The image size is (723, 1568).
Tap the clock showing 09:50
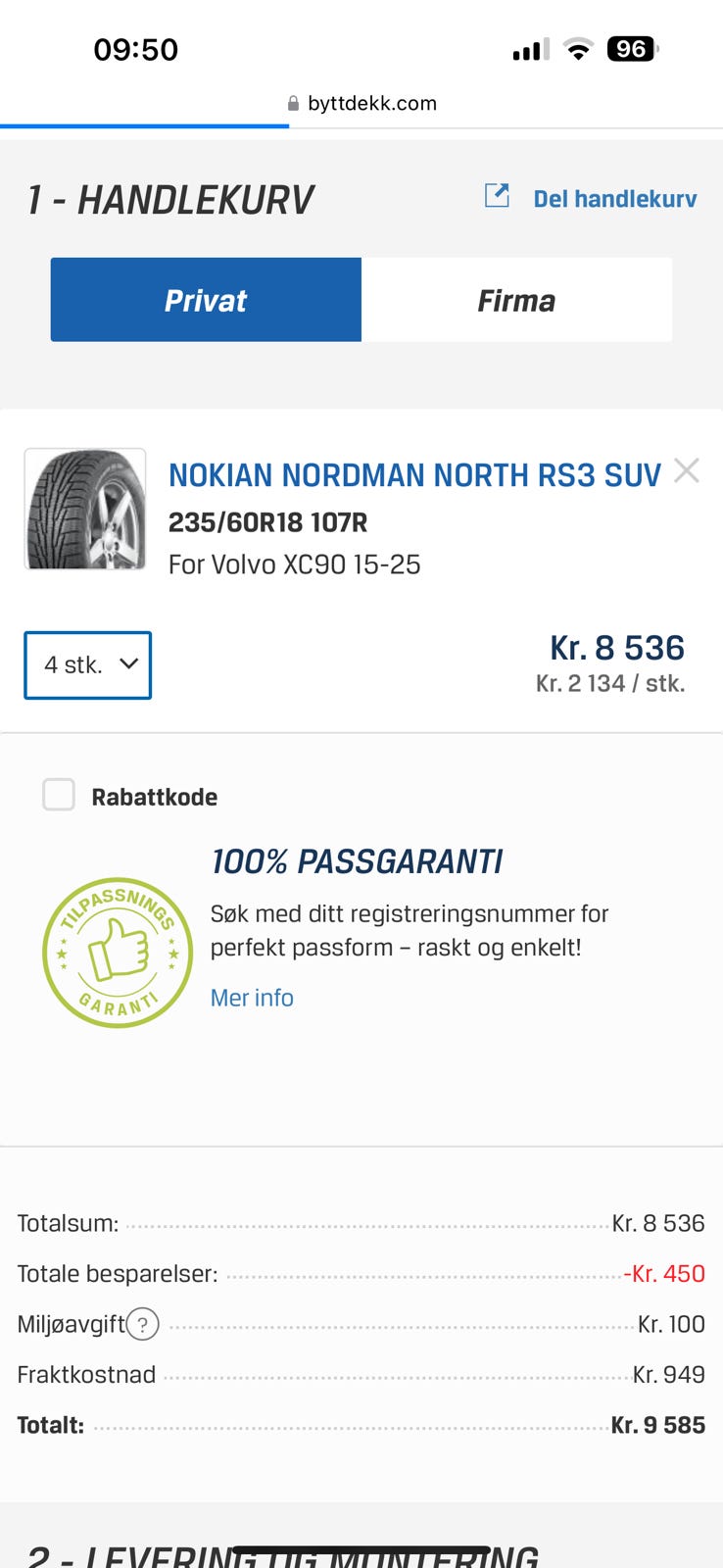135,49
